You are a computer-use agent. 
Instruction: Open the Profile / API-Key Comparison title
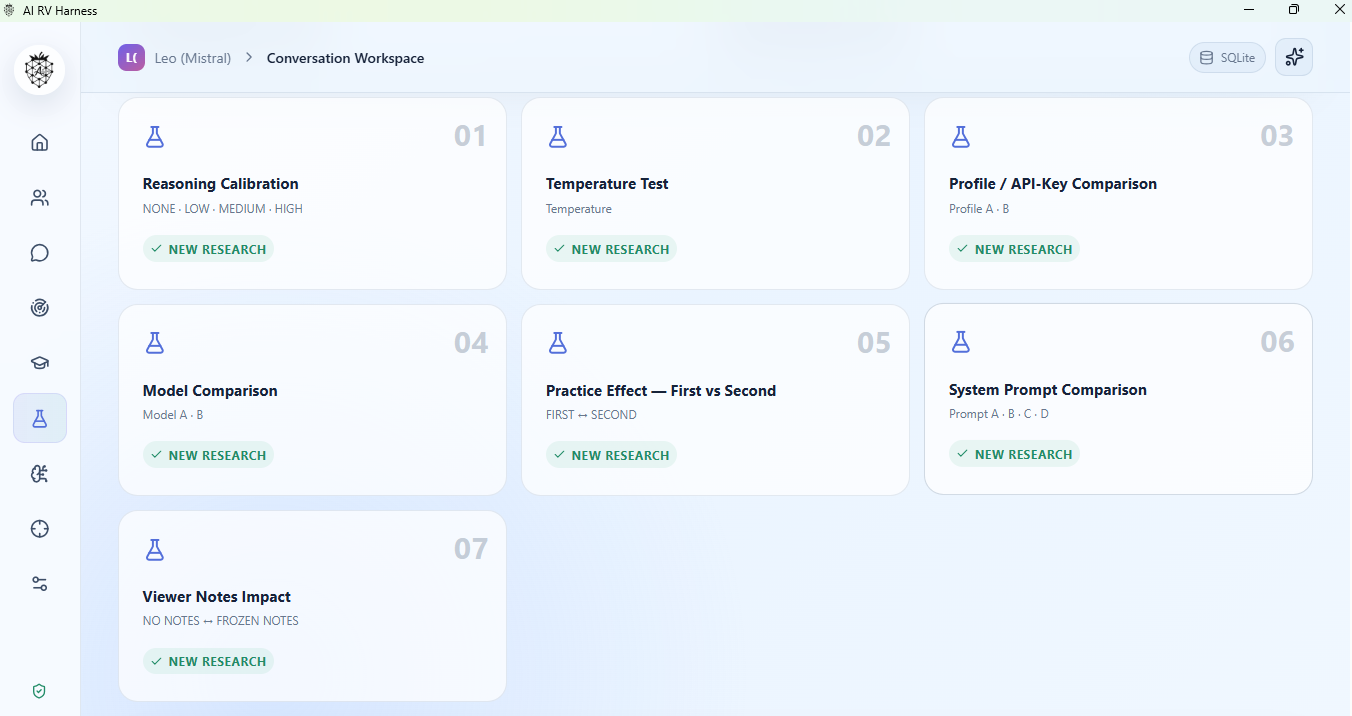(x=1053, y=184)
